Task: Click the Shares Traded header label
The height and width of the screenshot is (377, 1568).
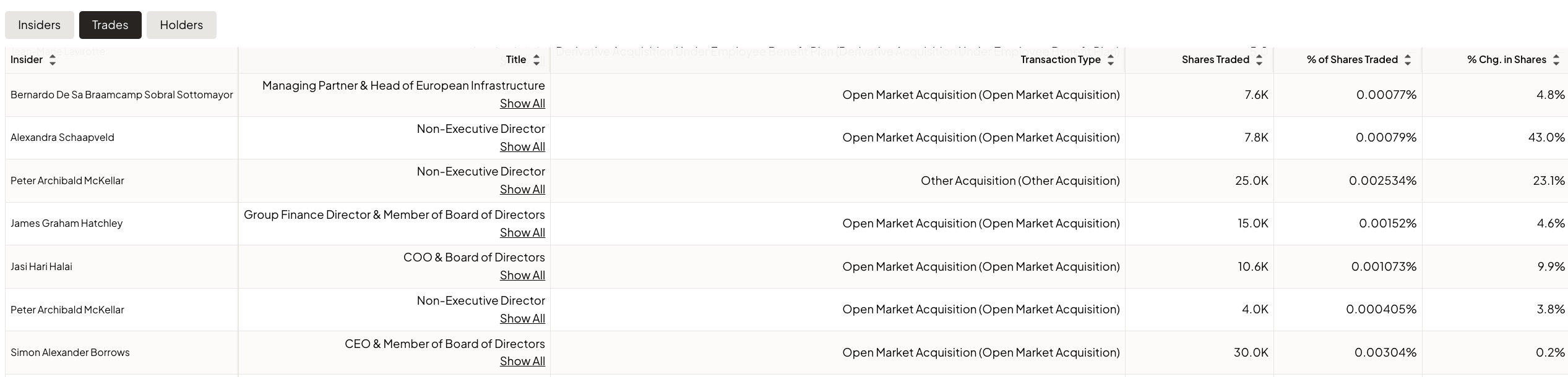Action: (1215, 59)
